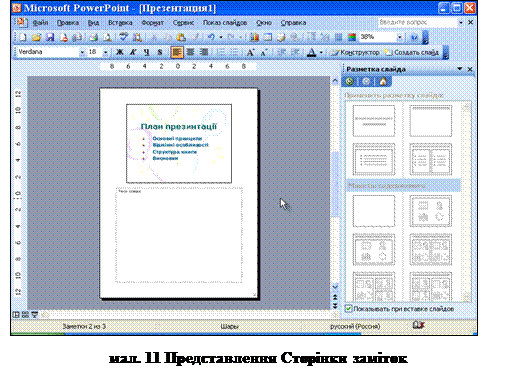The image size is (516, 370).
Task: Click the spelling status icon in status bar
Action: coord(418,325)
